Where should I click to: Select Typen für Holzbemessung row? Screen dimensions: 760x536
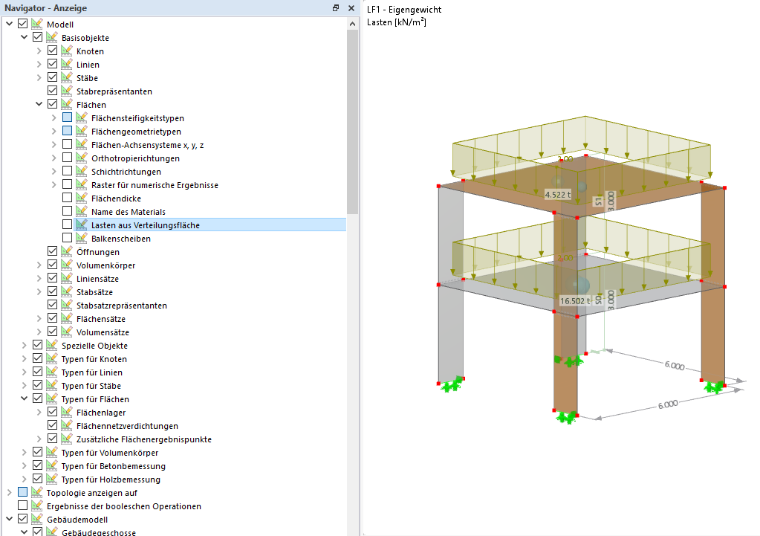tap(111, 479)
